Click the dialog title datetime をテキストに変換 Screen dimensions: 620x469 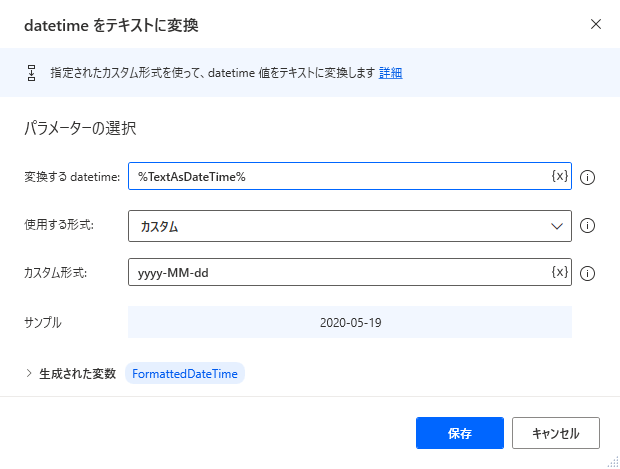(110, 25)
